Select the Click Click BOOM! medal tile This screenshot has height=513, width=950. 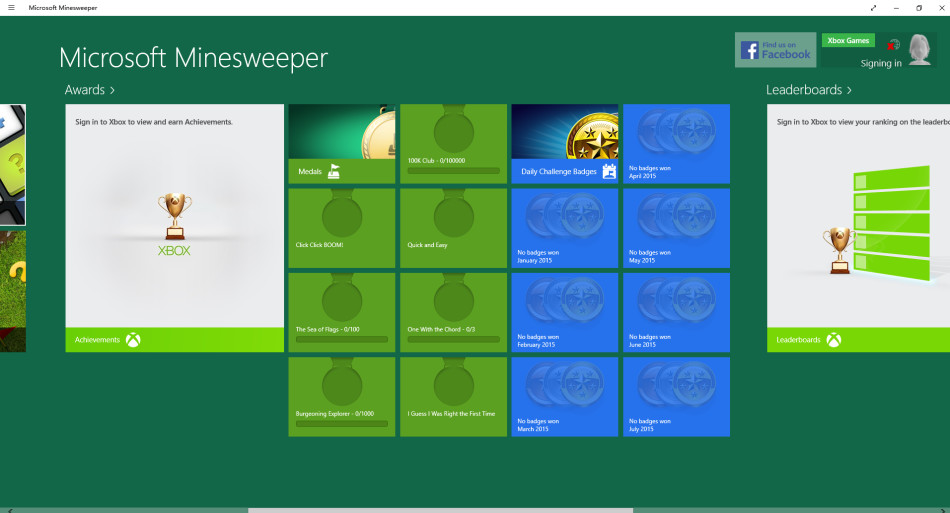point(341,228)
